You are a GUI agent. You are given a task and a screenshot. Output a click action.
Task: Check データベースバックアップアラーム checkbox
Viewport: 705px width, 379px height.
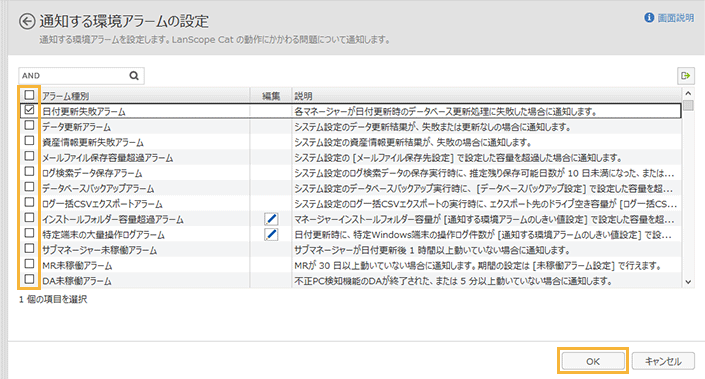pyautogui.click(x=29, y=187)
